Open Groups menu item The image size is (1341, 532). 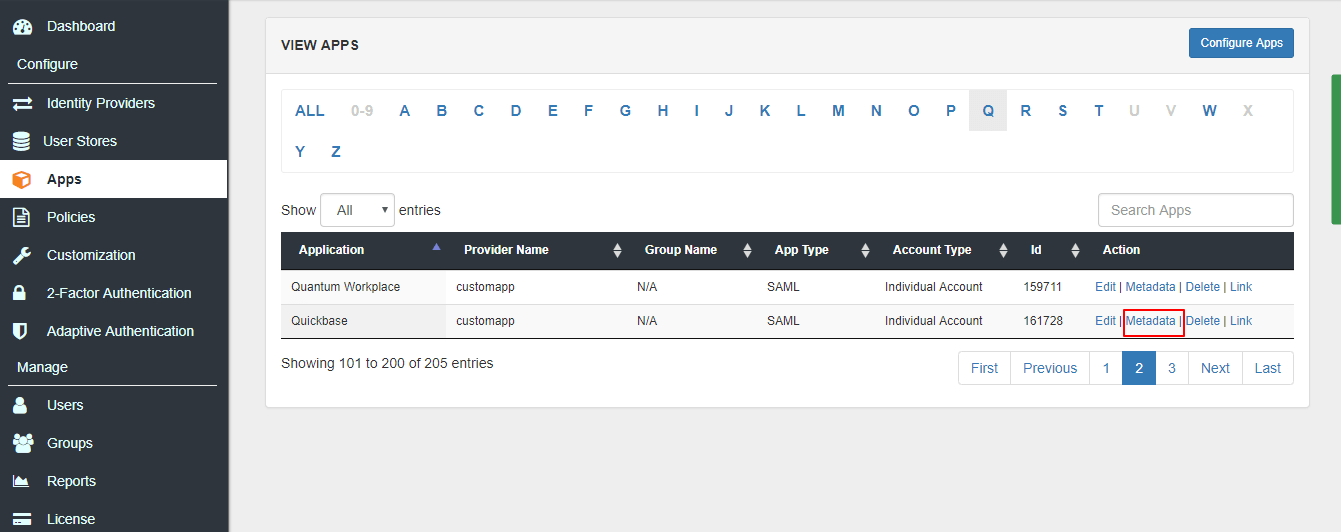coord(70,443)
